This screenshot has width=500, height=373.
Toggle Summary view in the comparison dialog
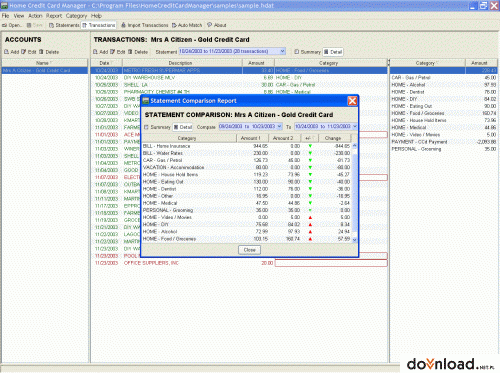pos(157,127)
